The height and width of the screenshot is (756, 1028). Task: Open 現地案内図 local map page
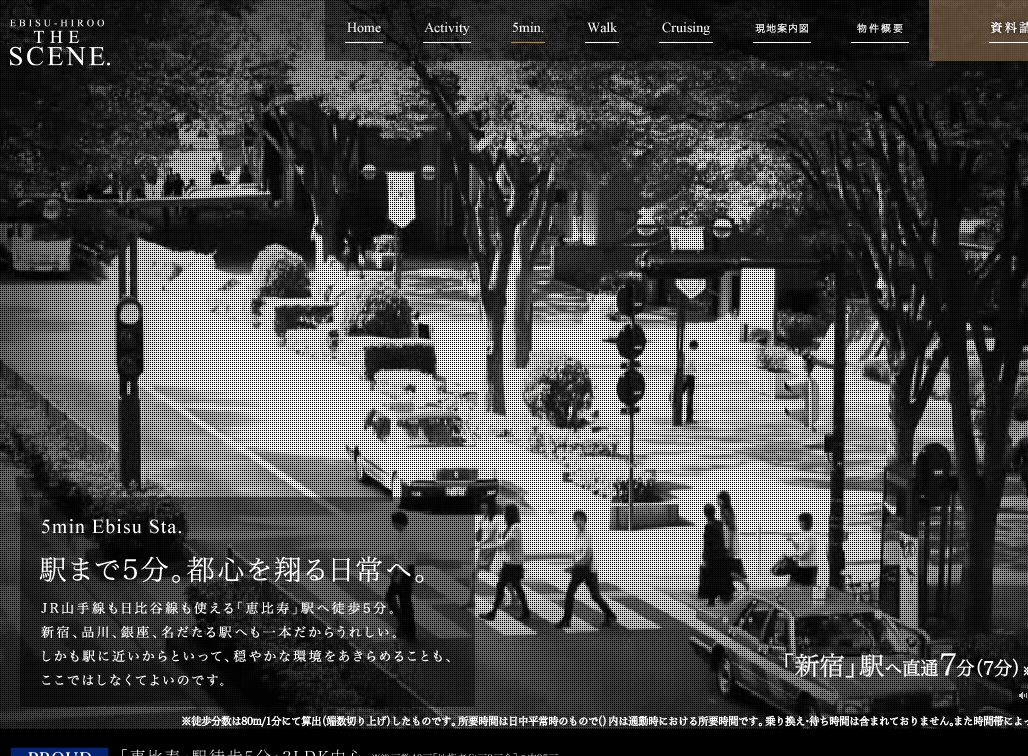pyautogui.click(x=781, y=29)
